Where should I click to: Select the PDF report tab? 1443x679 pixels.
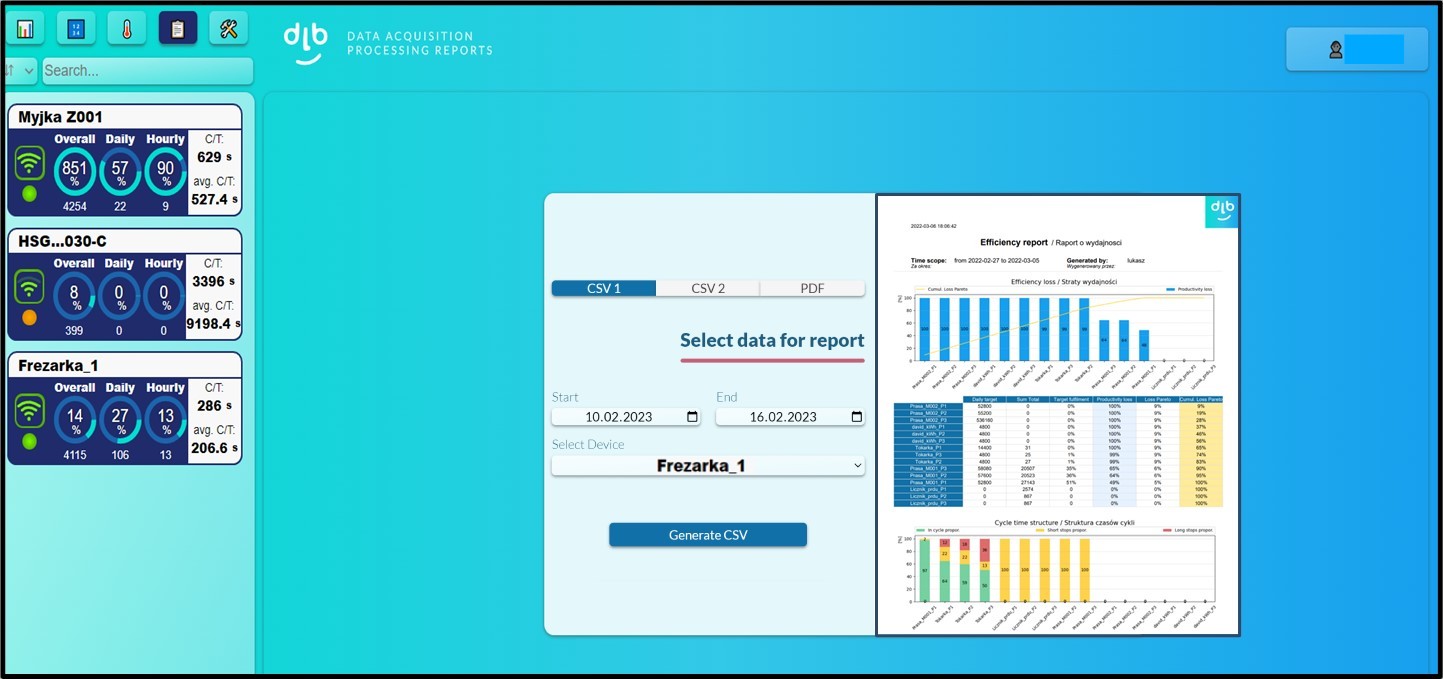pos(812,288)
